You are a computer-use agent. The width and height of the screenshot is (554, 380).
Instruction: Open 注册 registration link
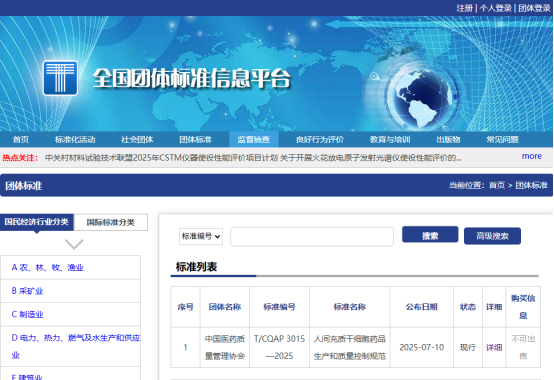point(465,8)
